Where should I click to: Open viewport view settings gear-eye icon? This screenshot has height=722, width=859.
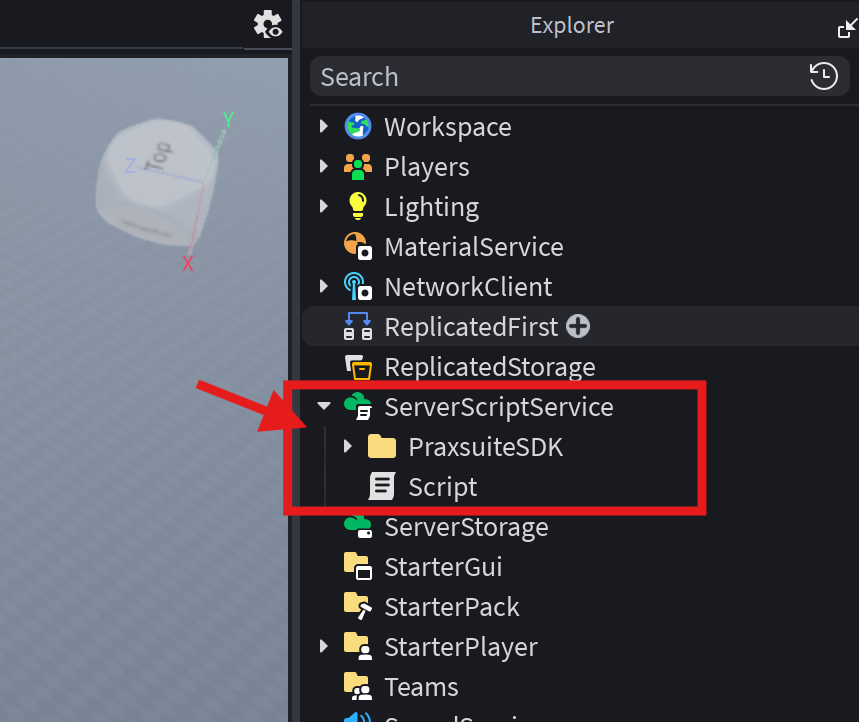click(267, 25)
